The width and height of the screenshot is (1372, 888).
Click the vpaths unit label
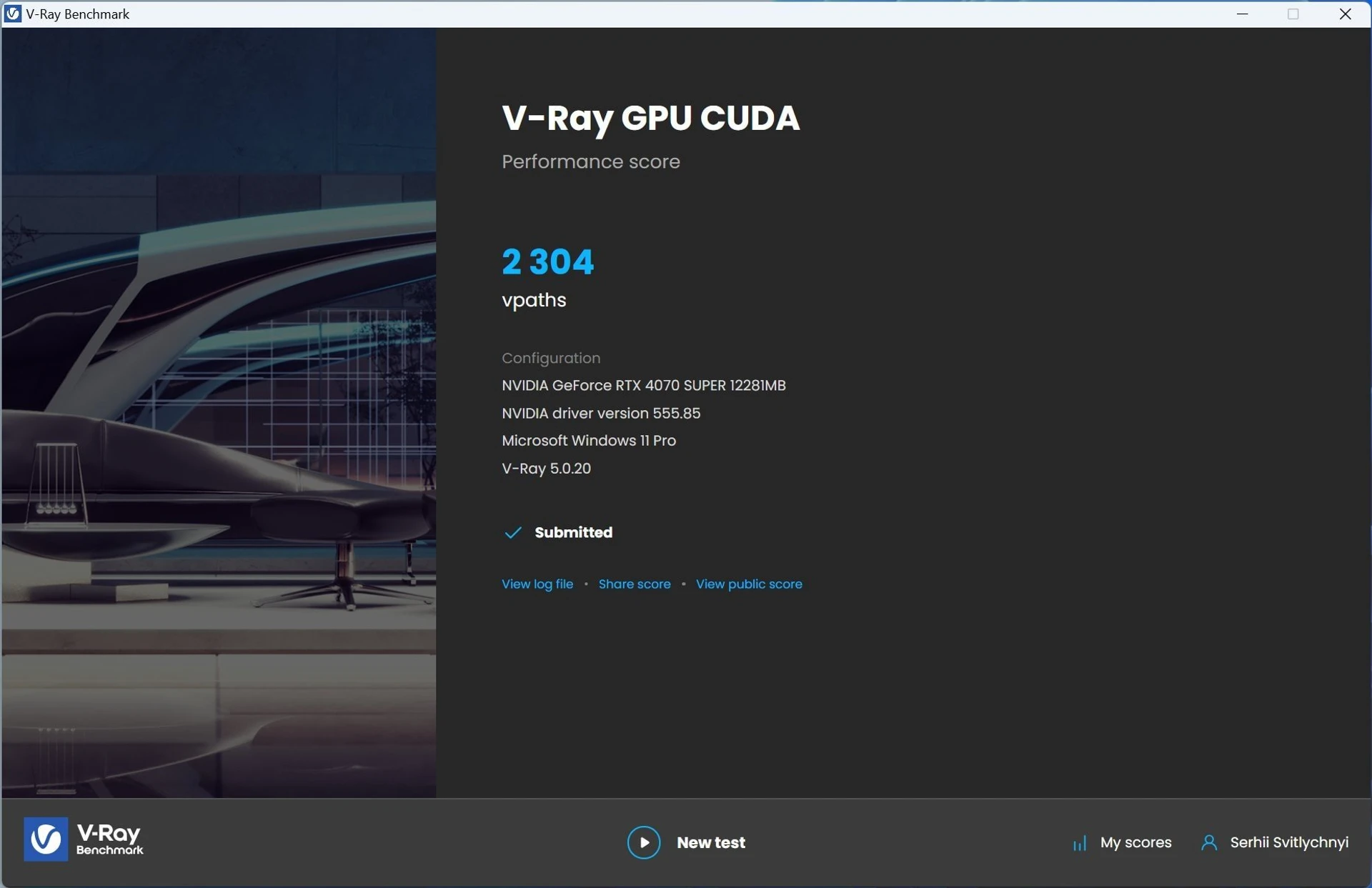pos(534,300)
